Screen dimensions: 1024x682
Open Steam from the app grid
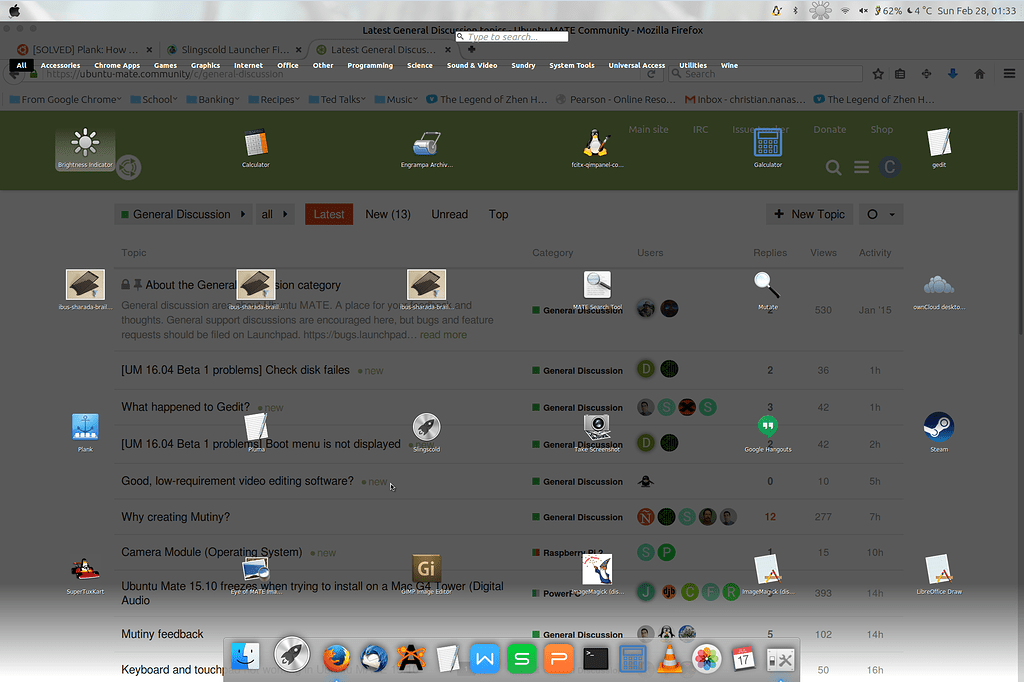coord(938,428)
